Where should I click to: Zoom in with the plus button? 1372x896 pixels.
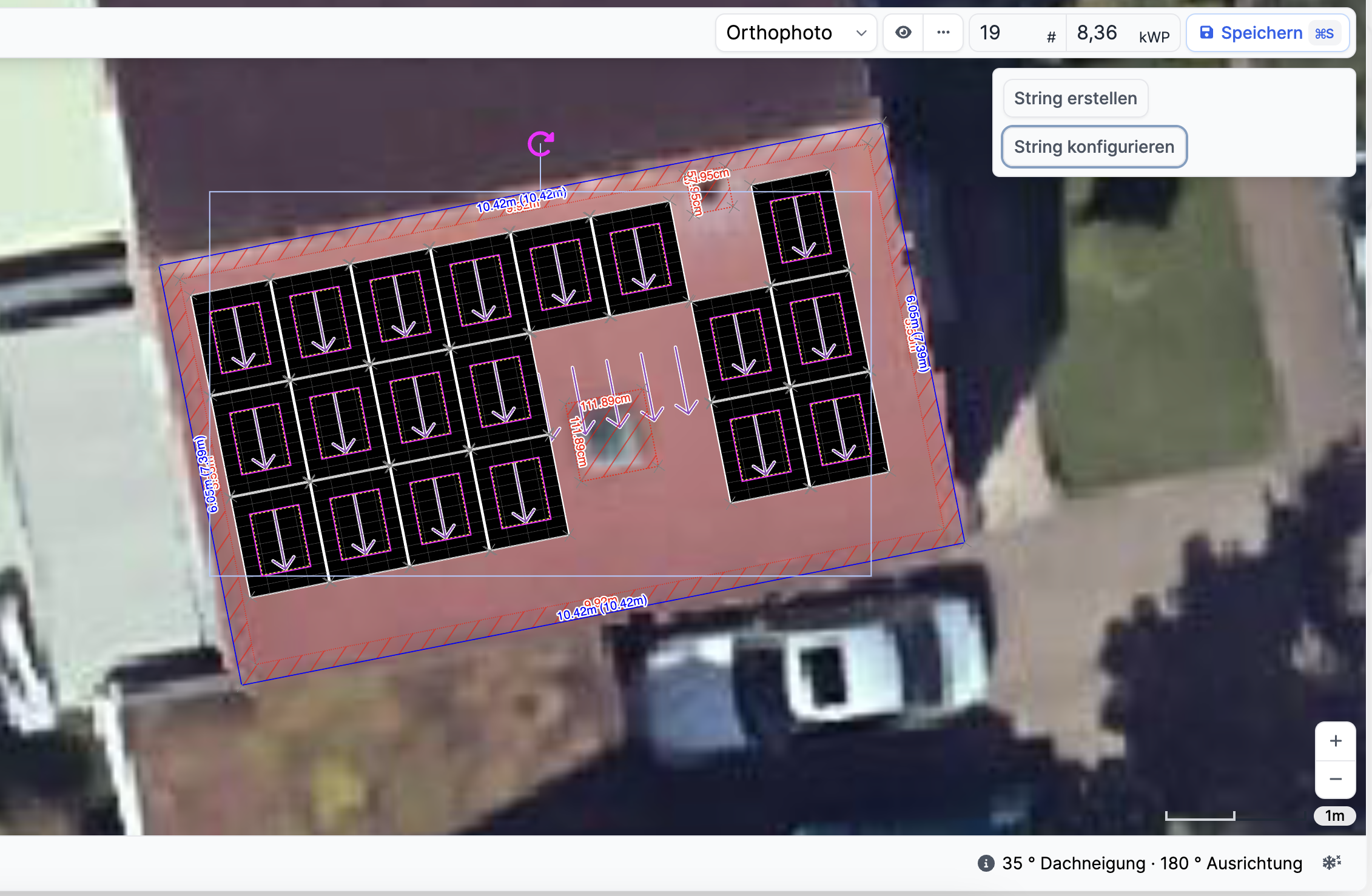pyautogui.click(x=1335, y=741)
